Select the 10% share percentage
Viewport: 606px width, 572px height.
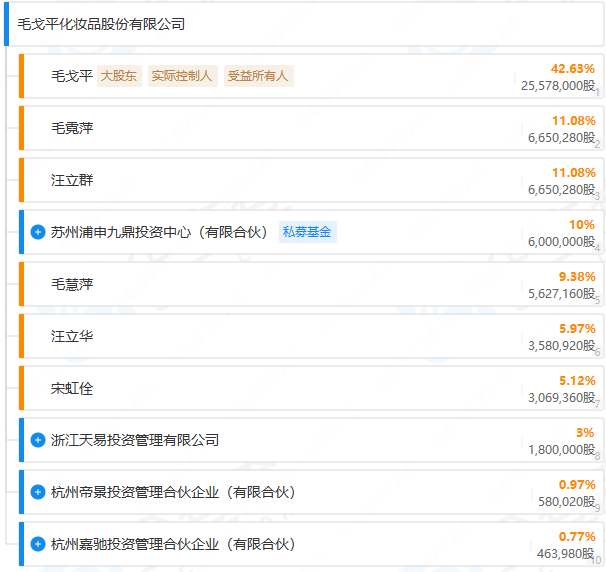(582, 225)
